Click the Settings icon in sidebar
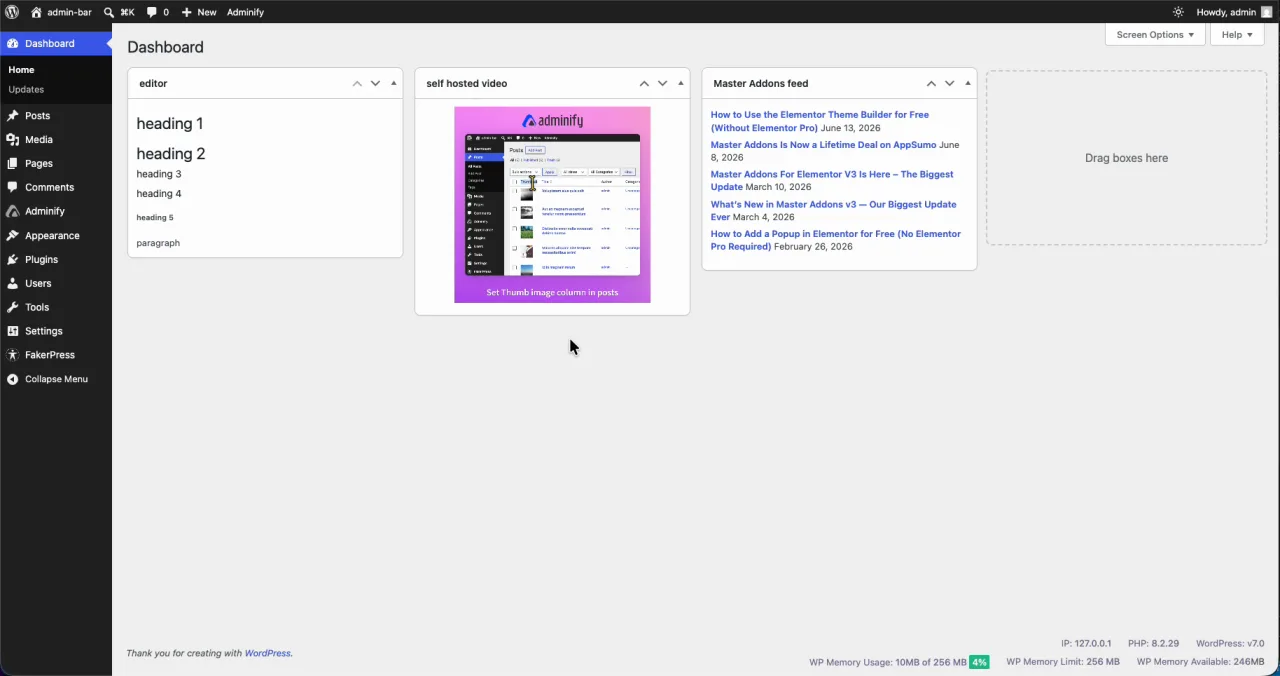 pyautogui.click(x=12, y=331)
